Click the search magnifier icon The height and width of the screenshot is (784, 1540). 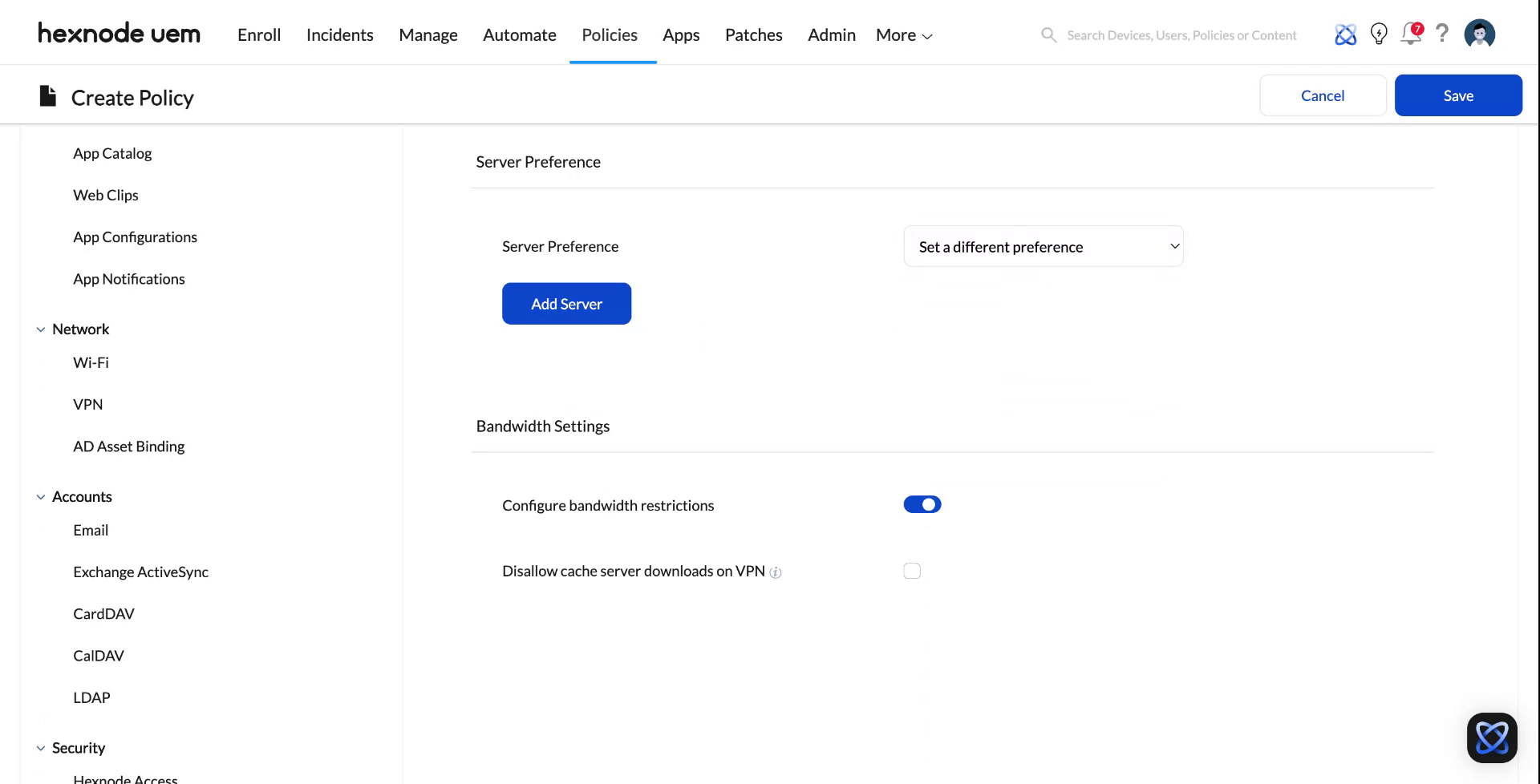(1048, 34)
